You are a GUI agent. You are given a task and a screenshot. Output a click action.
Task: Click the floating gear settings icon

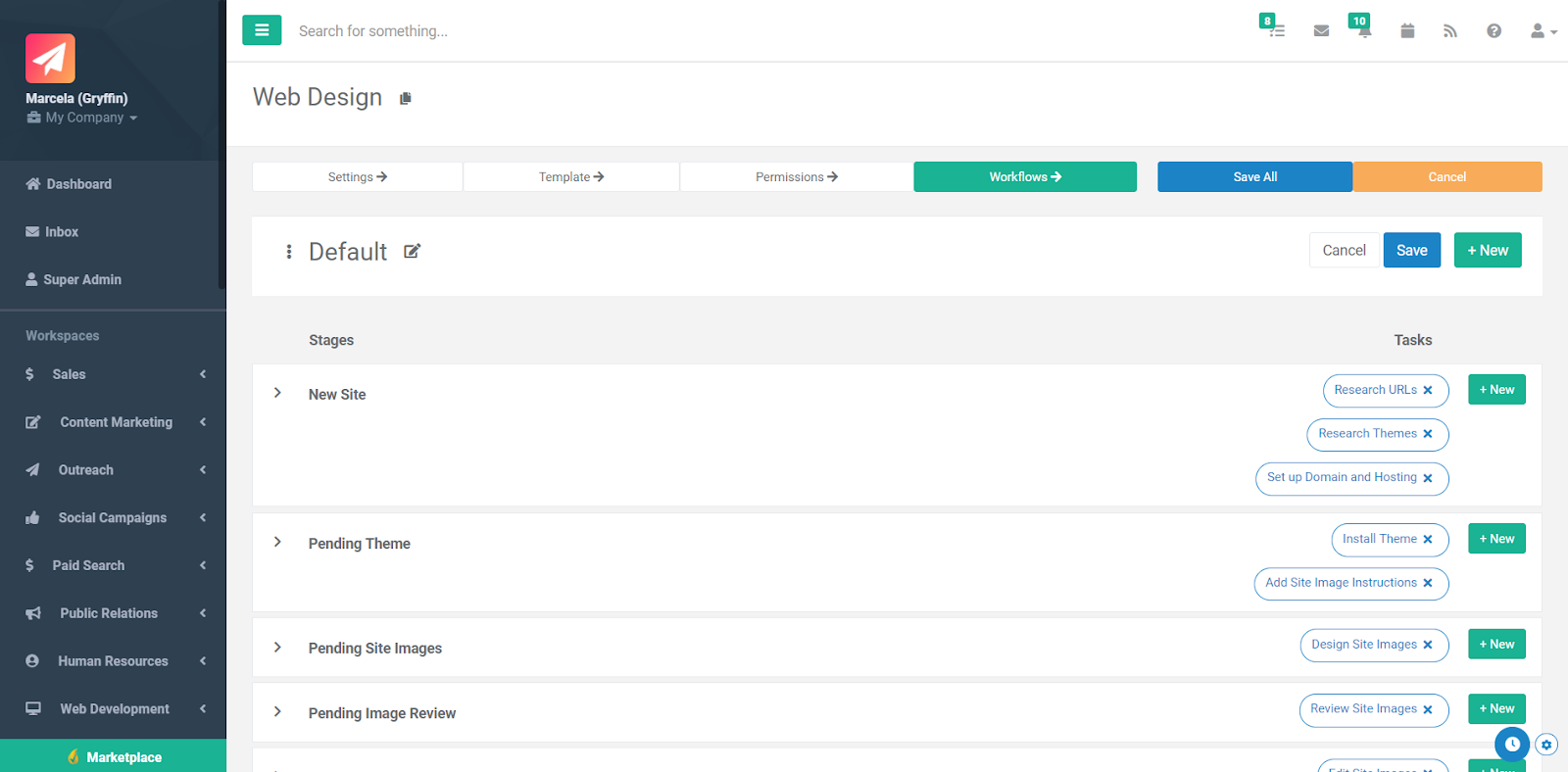coord(1546,745)
